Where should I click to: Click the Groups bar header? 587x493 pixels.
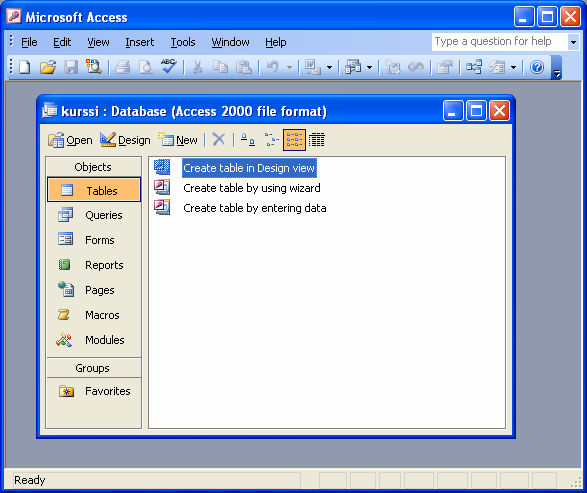pyautogui.click(x=93, y=368)
